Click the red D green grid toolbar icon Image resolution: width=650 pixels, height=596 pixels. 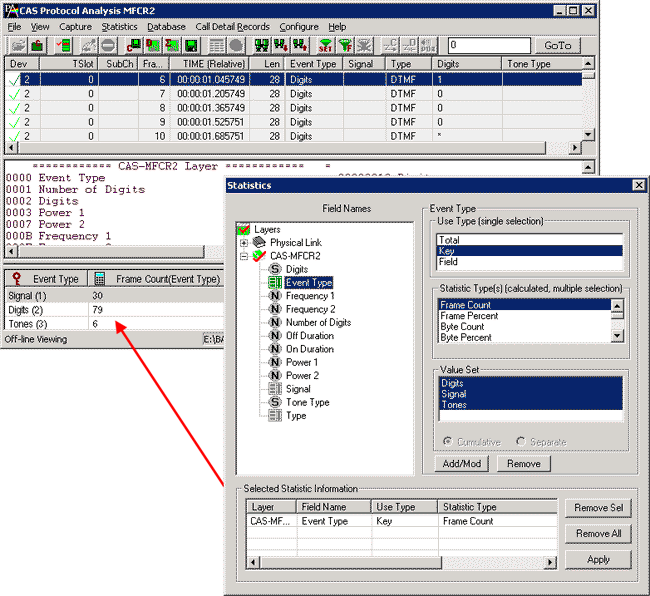pyautogui.click(x=153, y=45)
